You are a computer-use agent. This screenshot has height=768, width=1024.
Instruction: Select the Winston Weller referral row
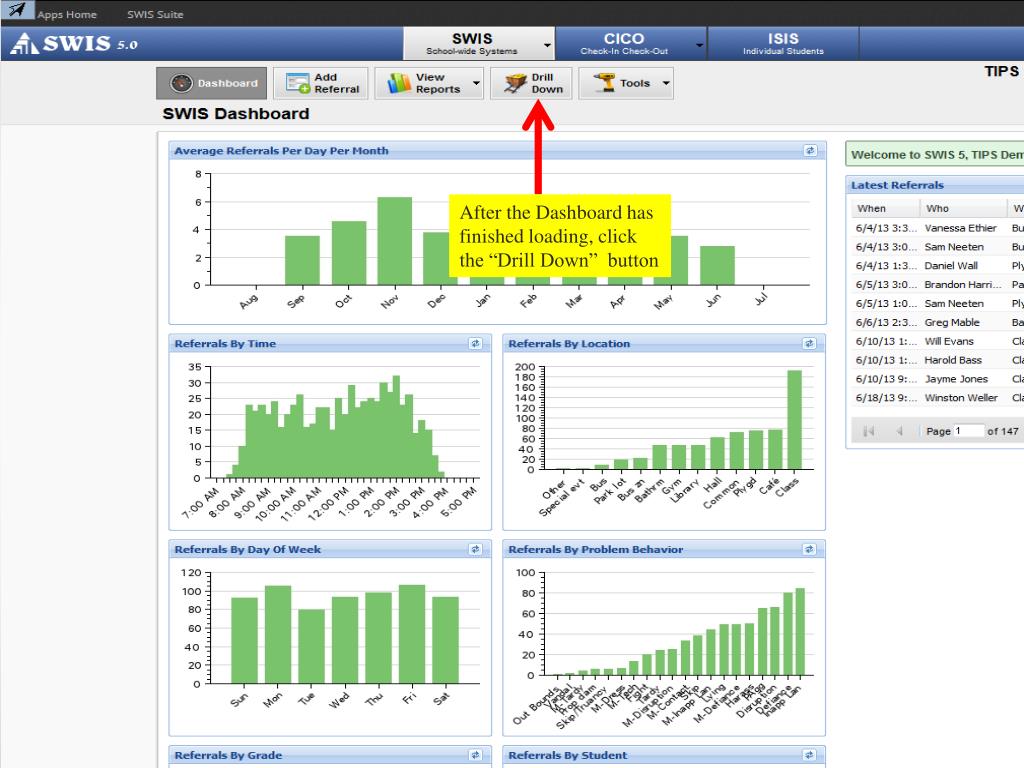click(x=938, y=398)
